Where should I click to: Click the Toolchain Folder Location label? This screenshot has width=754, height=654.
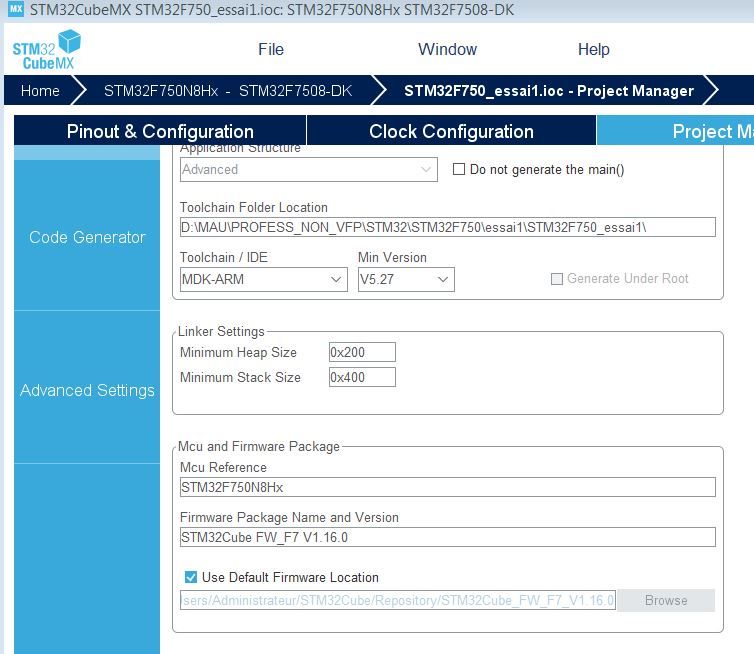pos(254,207)
